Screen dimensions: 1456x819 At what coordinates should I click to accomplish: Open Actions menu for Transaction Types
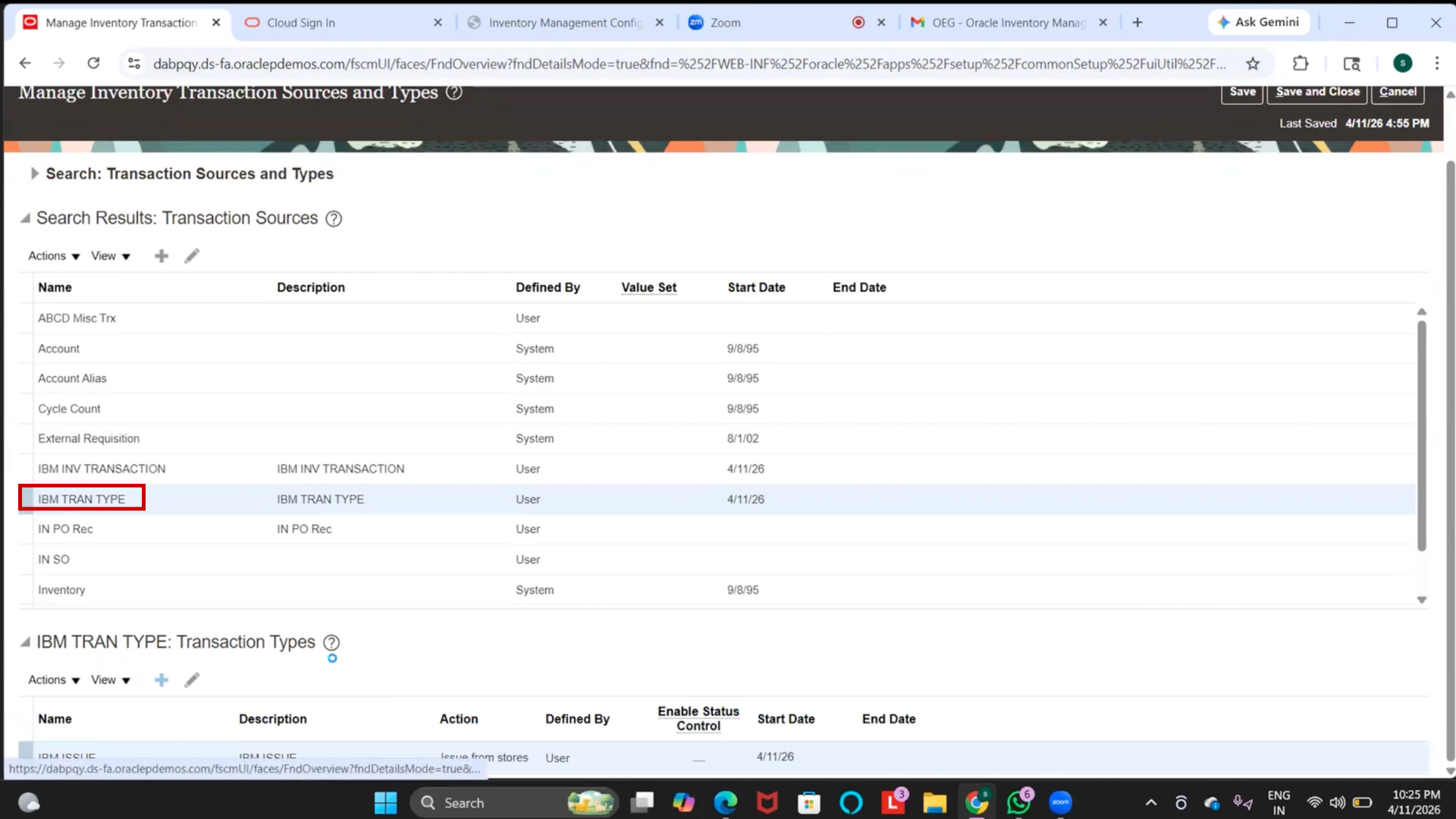[54, 680]
